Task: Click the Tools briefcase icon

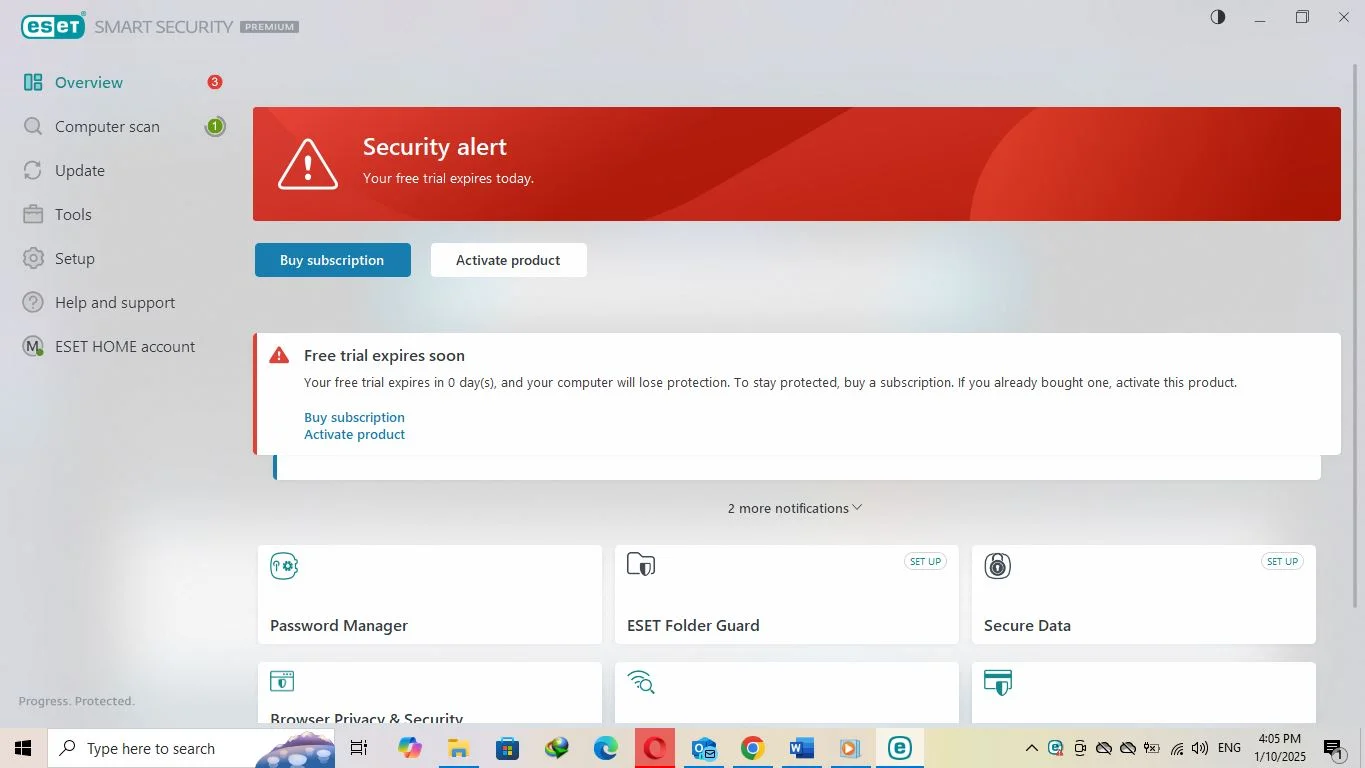Action: (33, 215)
